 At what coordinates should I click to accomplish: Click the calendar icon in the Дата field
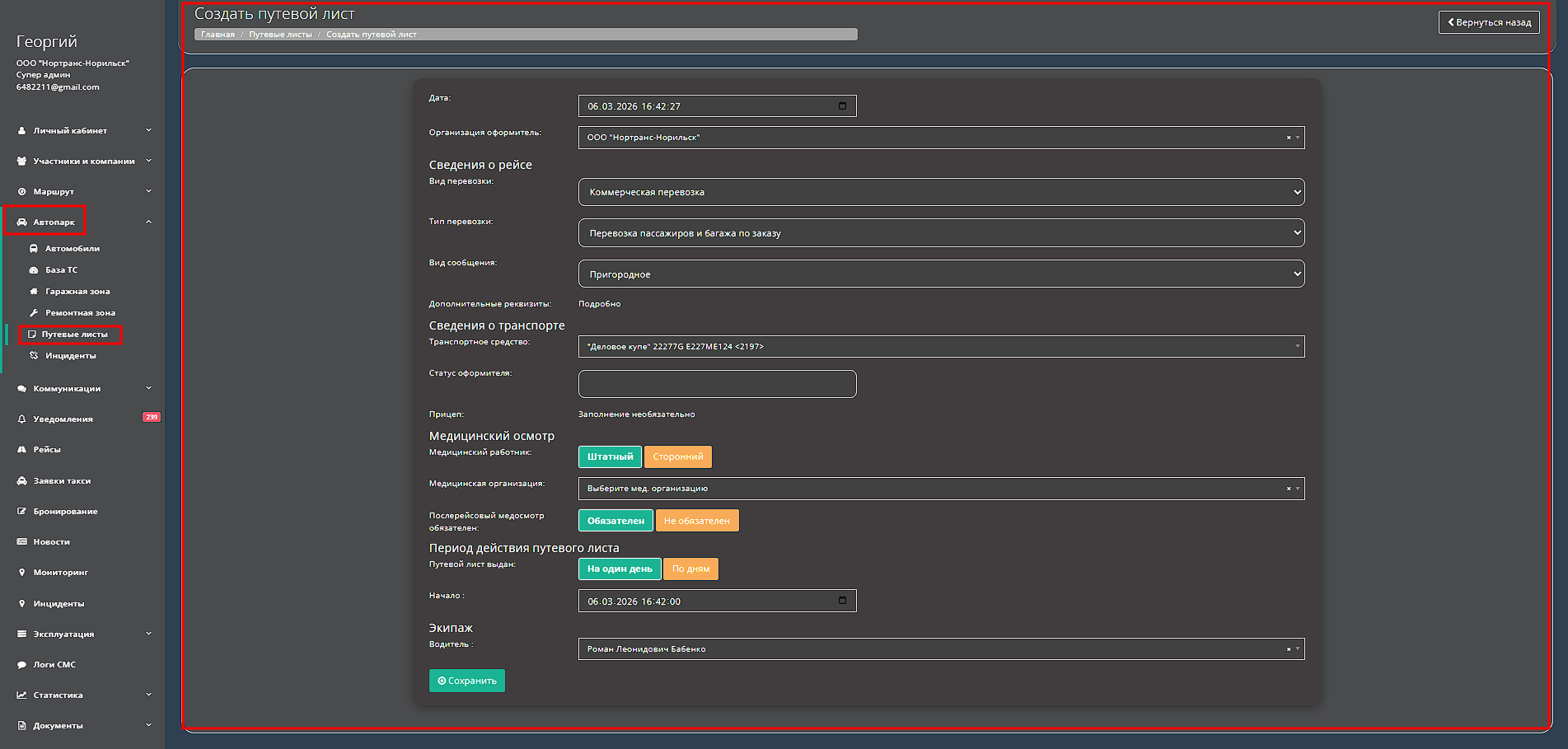pyautogui.click(x=842, y=105)
